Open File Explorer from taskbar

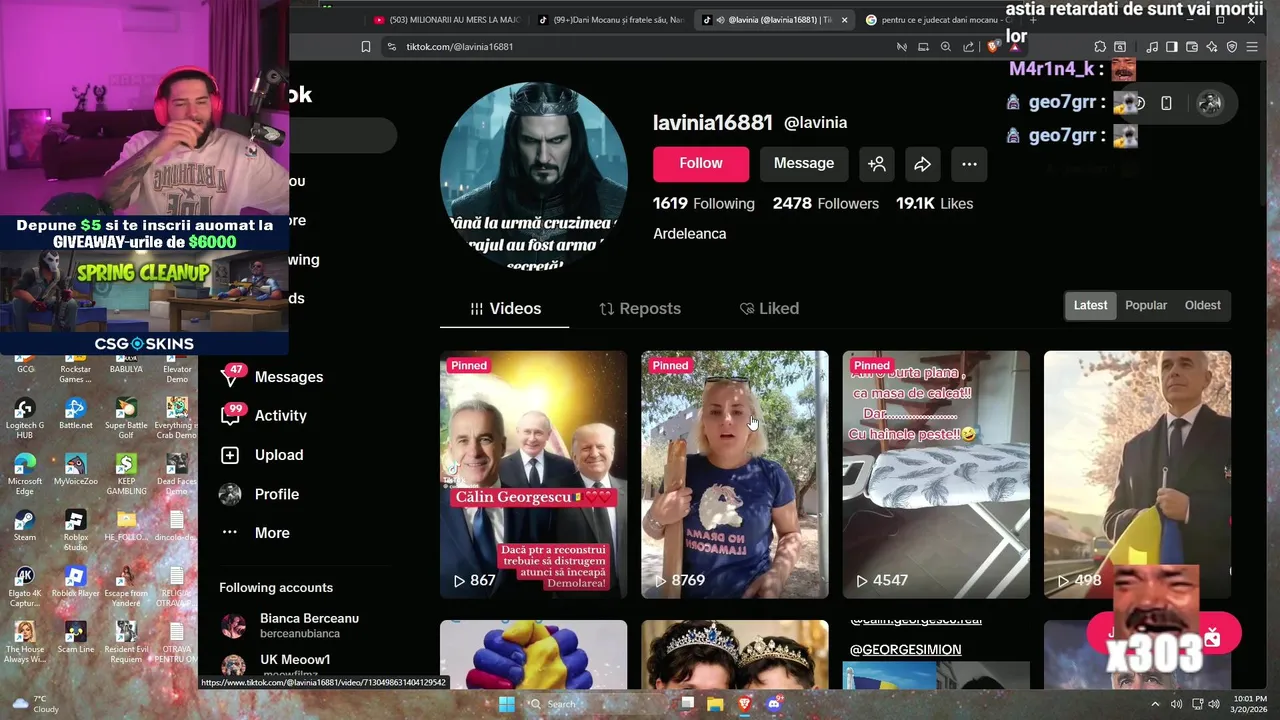tap(716, 704)
